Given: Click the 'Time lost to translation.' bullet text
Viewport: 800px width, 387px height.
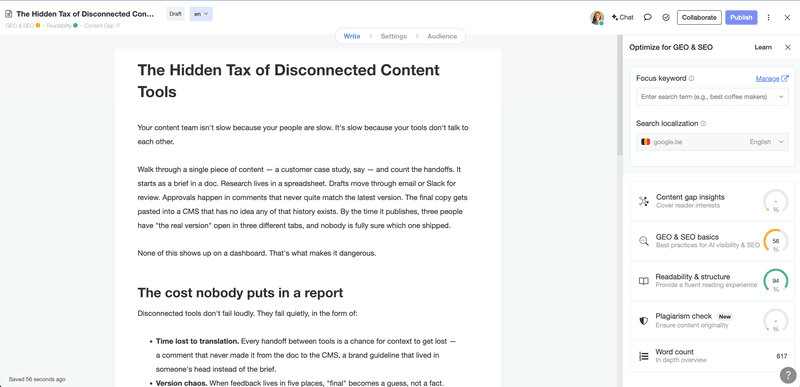Looking at the screenshot, I should (197, 341).
